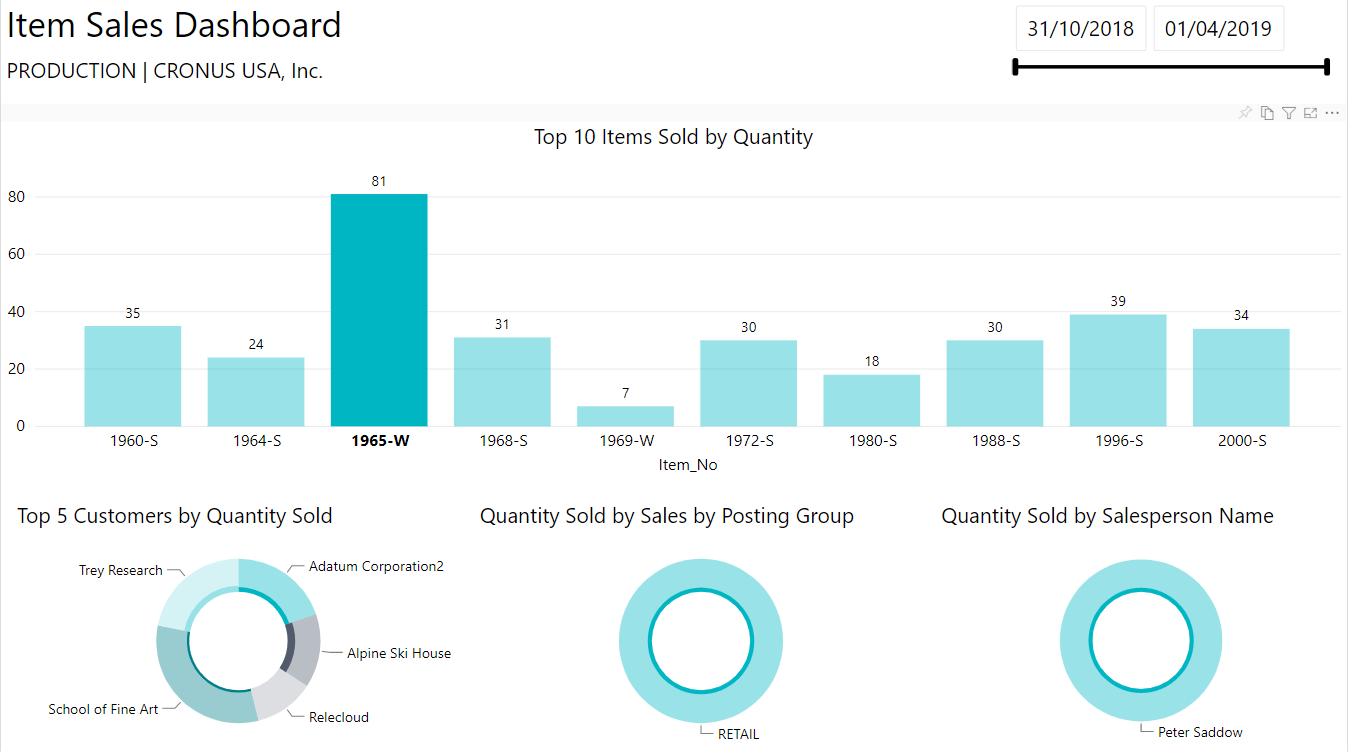This screenshot has width=1348, height=752.
Task: Select the 1964-S bar
Action: [256, 392]
